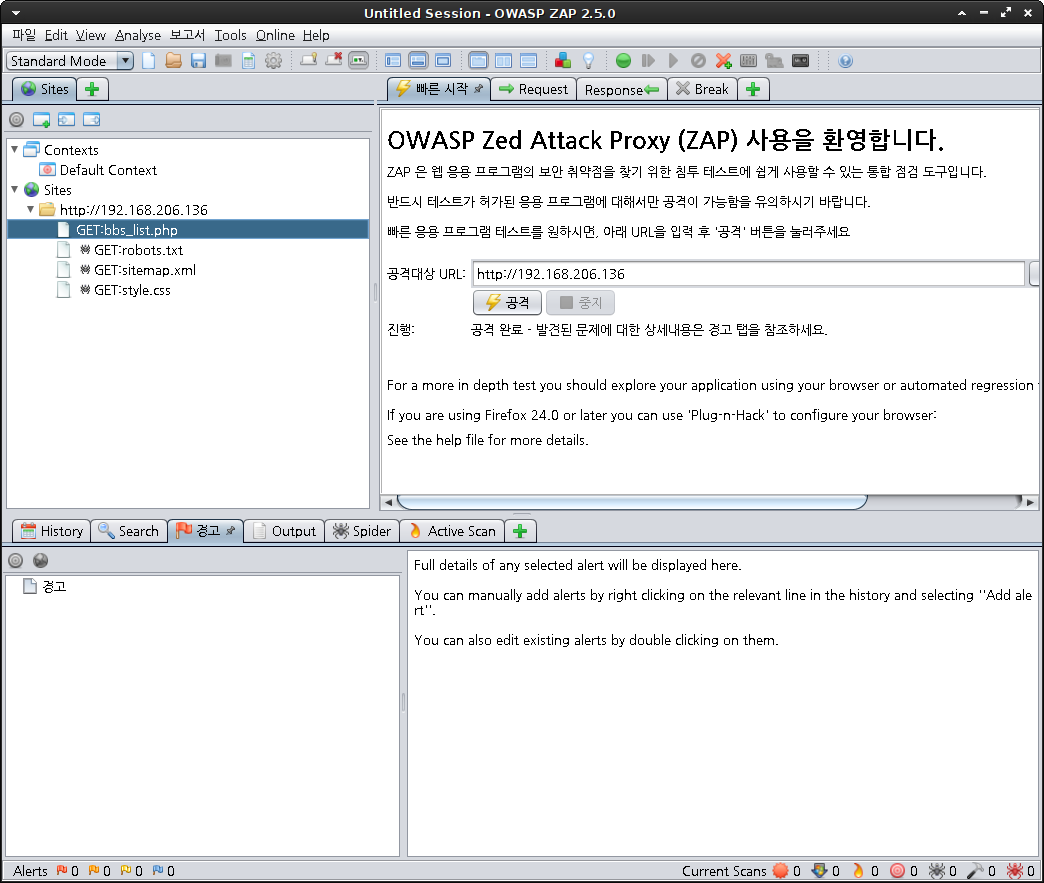
Task: Collapse the Sites tree node
Action: (x=15, y=190)
